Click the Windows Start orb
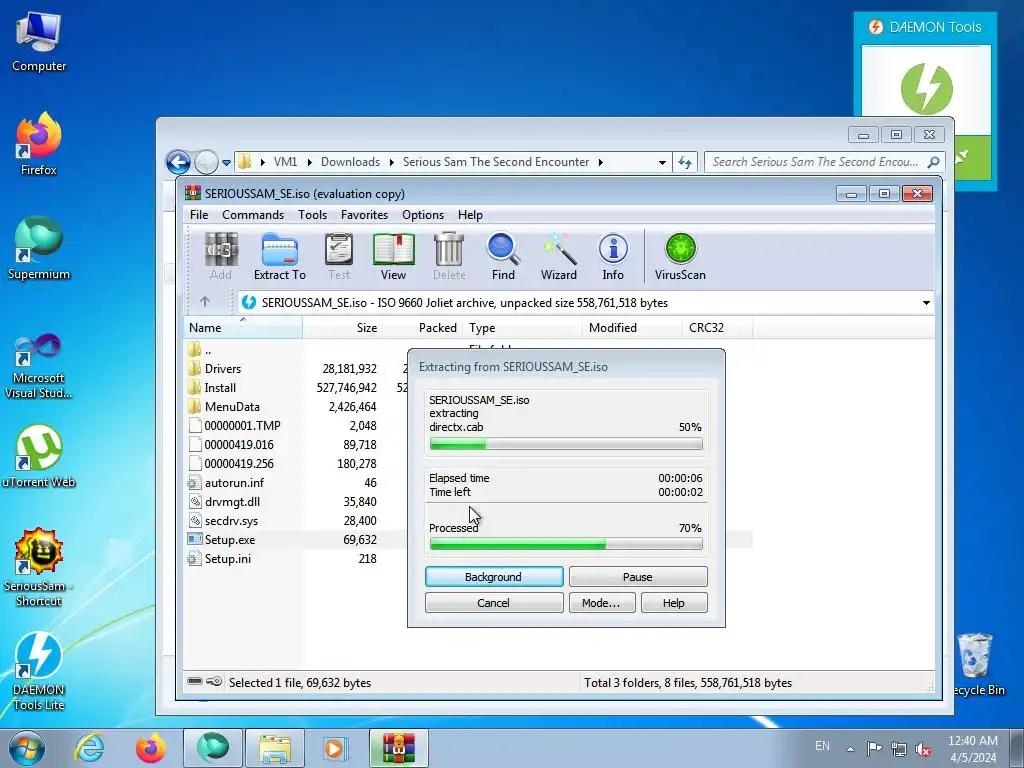 (x=27, y=748)
